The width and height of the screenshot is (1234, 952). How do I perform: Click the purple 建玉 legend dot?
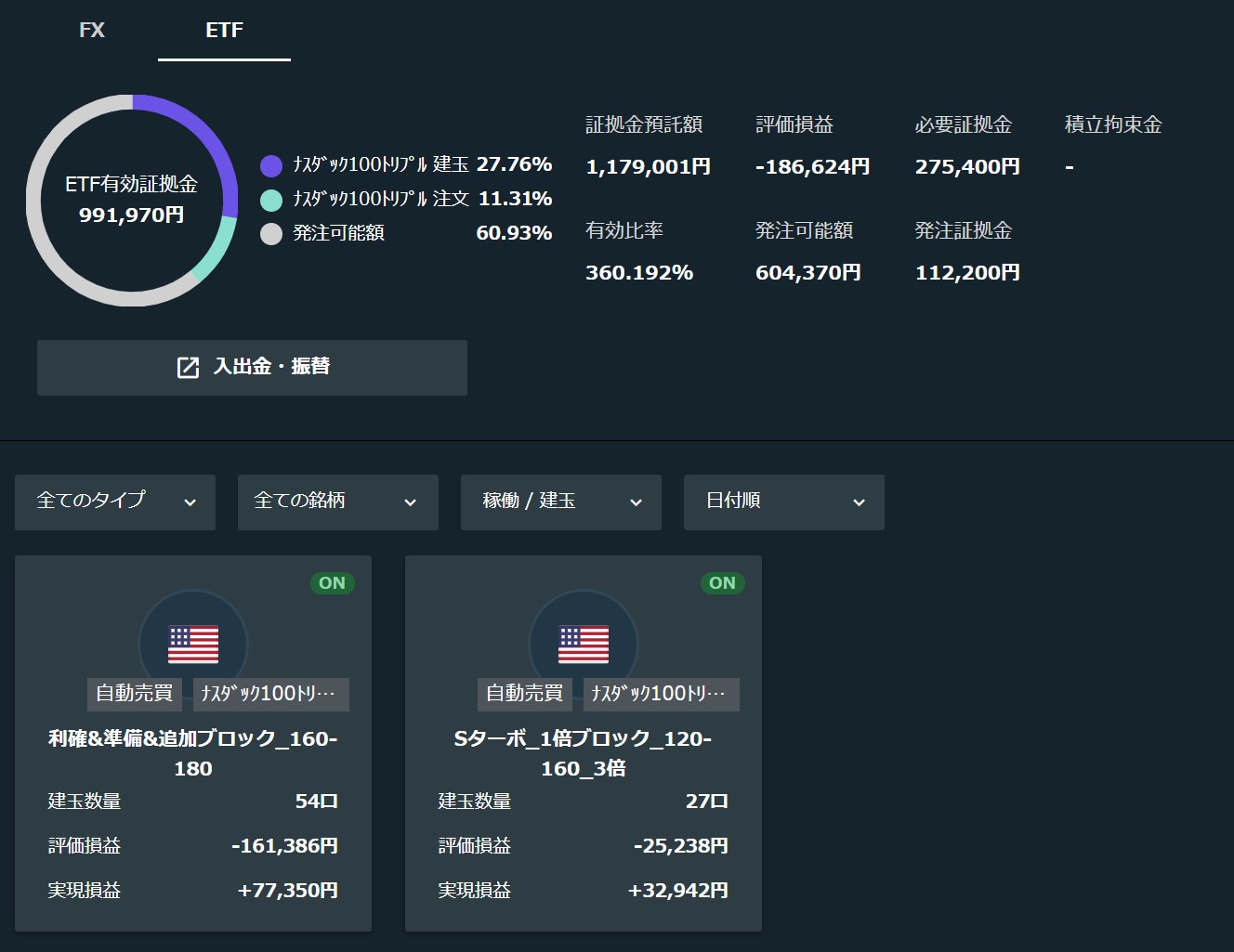pos(271,166)
